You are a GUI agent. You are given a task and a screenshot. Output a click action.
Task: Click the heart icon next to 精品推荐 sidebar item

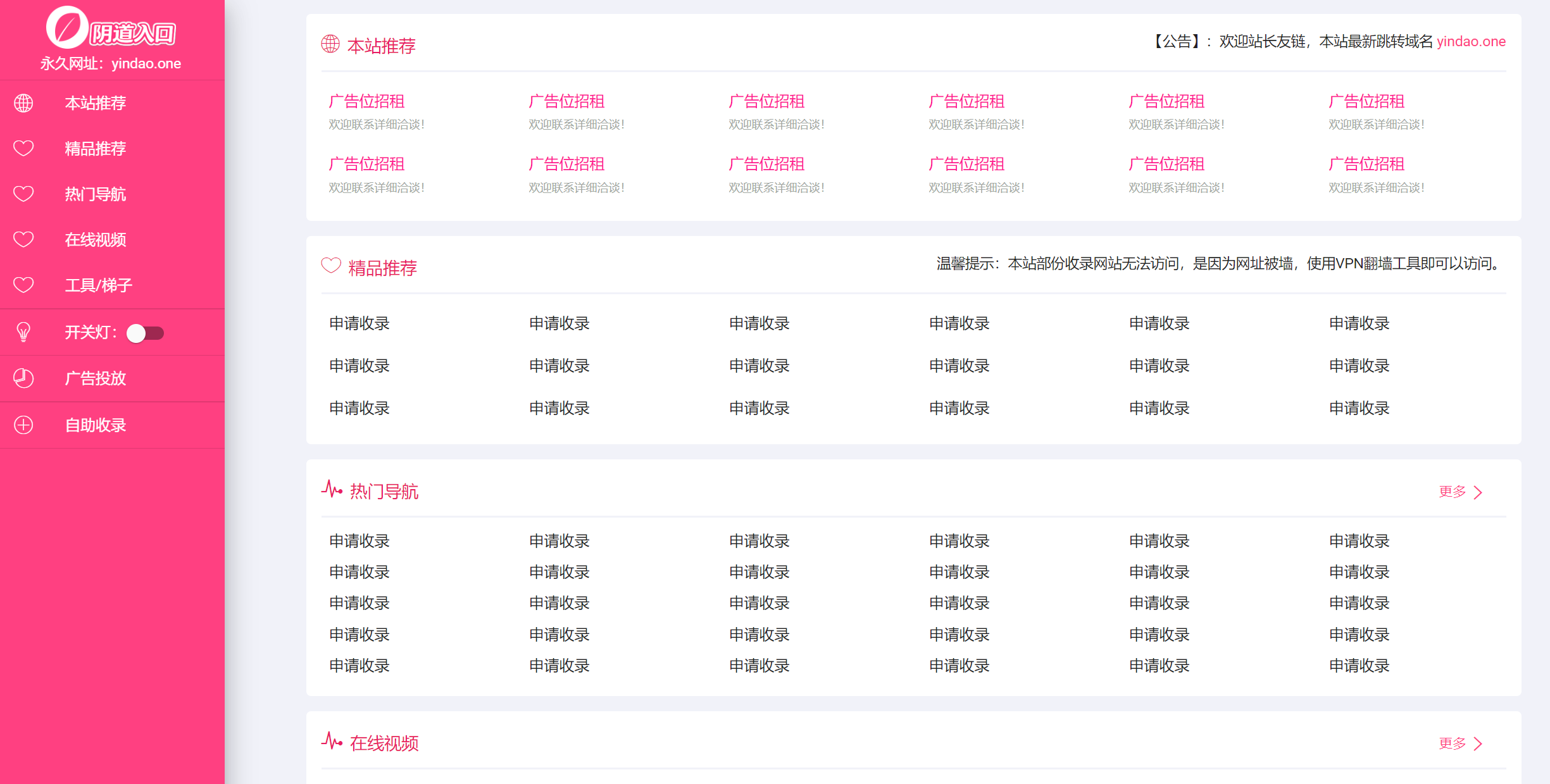(x=23, y=149)
